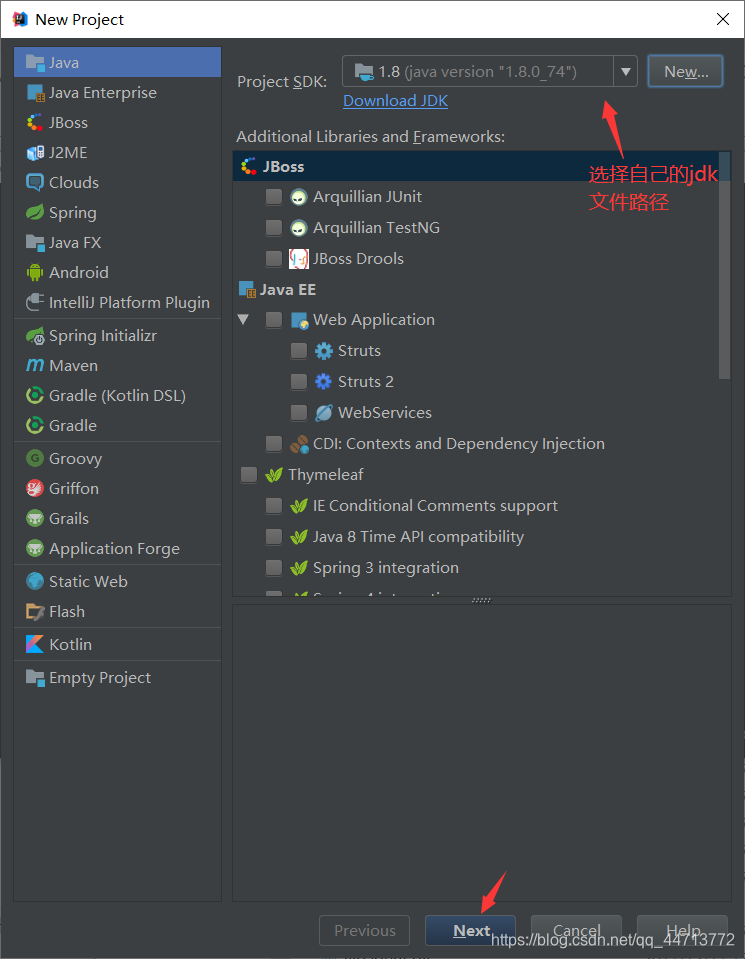Enable the Arquillian JUnit checkbox
The image size is (745, 959).
(273, 196)
